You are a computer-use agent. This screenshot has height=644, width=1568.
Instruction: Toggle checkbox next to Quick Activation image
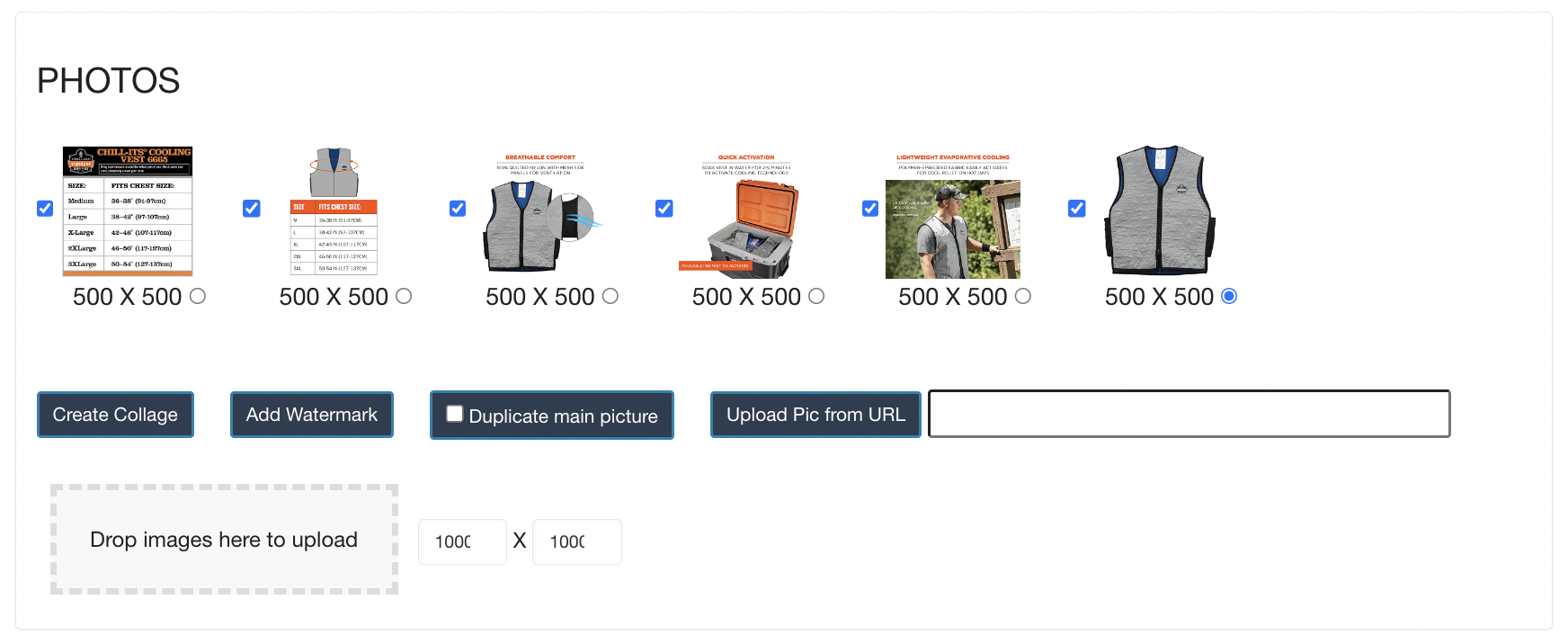pyautogui.click(x=664, y=209)
